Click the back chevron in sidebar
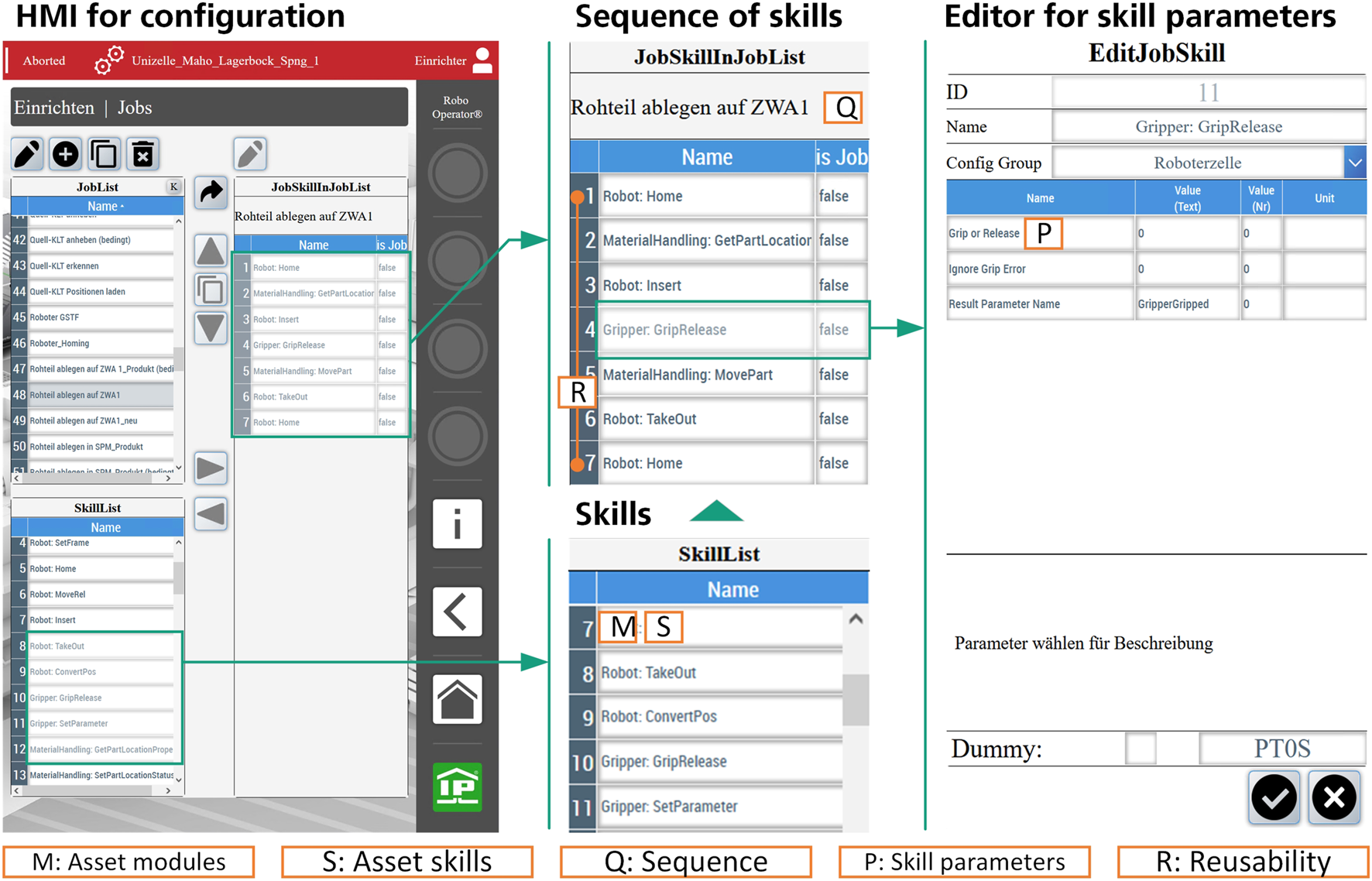1372x881 pixels. pyautogui.click(x=457, y=612)
